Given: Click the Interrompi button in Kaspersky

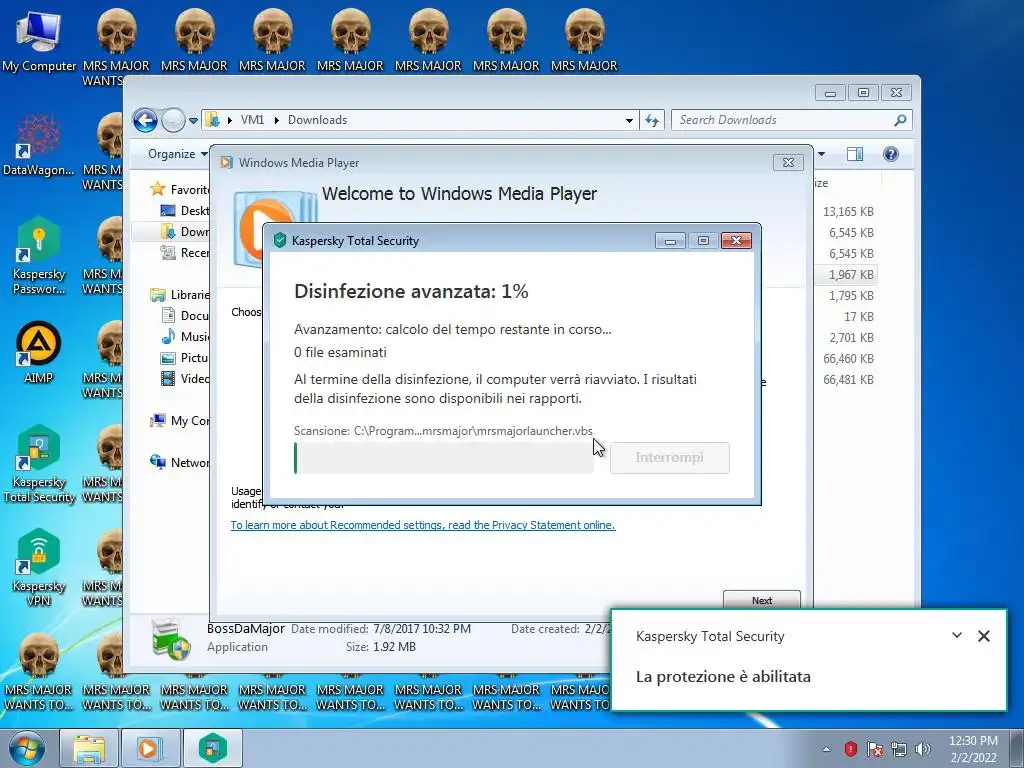Looking at the screenshot, I should pyautogui.click(x=669, y=458).
